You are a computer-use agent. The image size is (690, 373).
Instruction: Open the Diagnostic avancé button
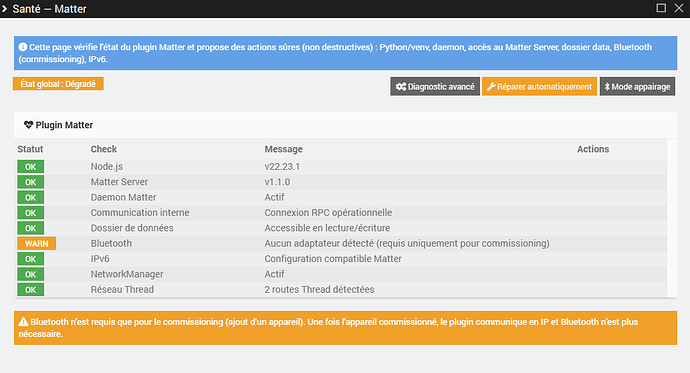click(435, 87)
